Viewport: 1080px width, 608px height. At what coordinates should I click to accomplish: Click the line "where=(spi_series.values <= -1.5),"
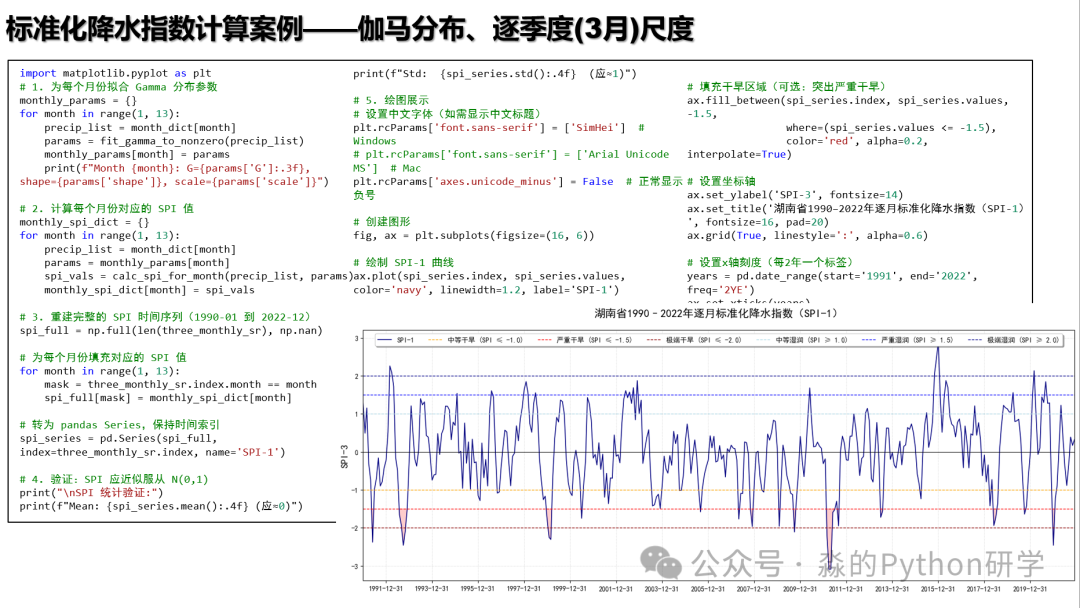[891, 127]
